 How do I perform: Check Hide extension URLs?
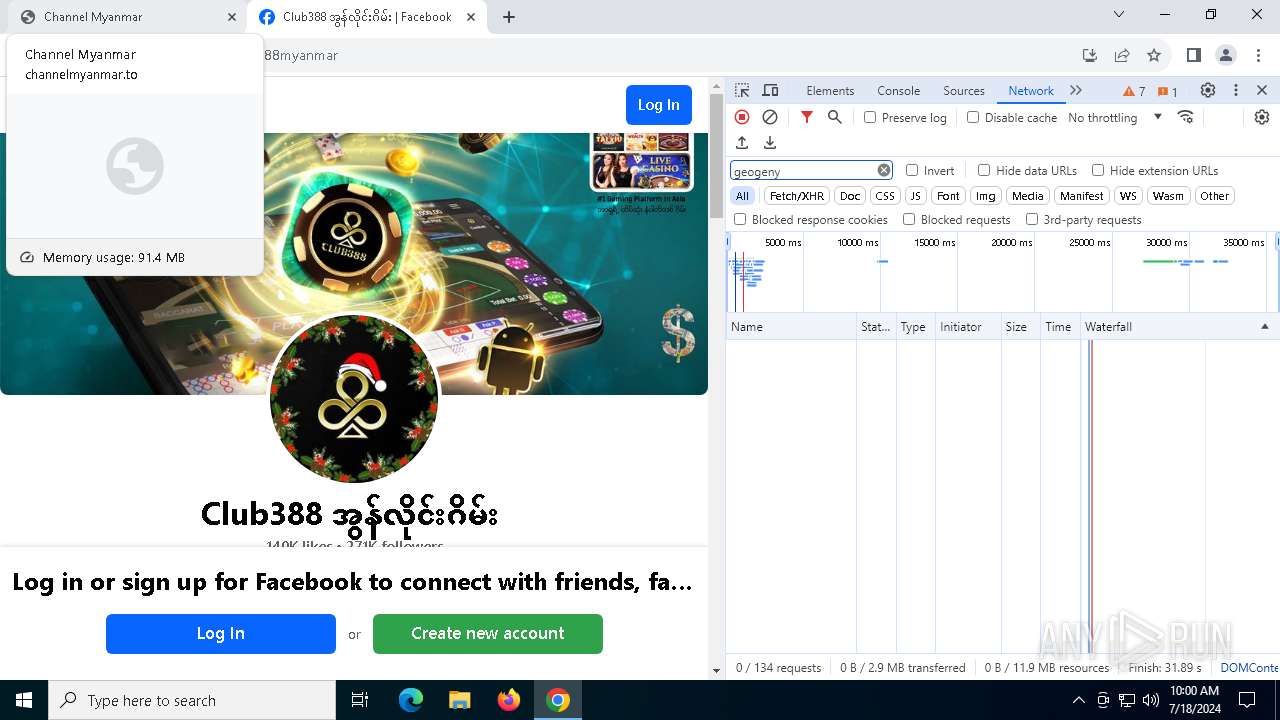point(1098,170)
